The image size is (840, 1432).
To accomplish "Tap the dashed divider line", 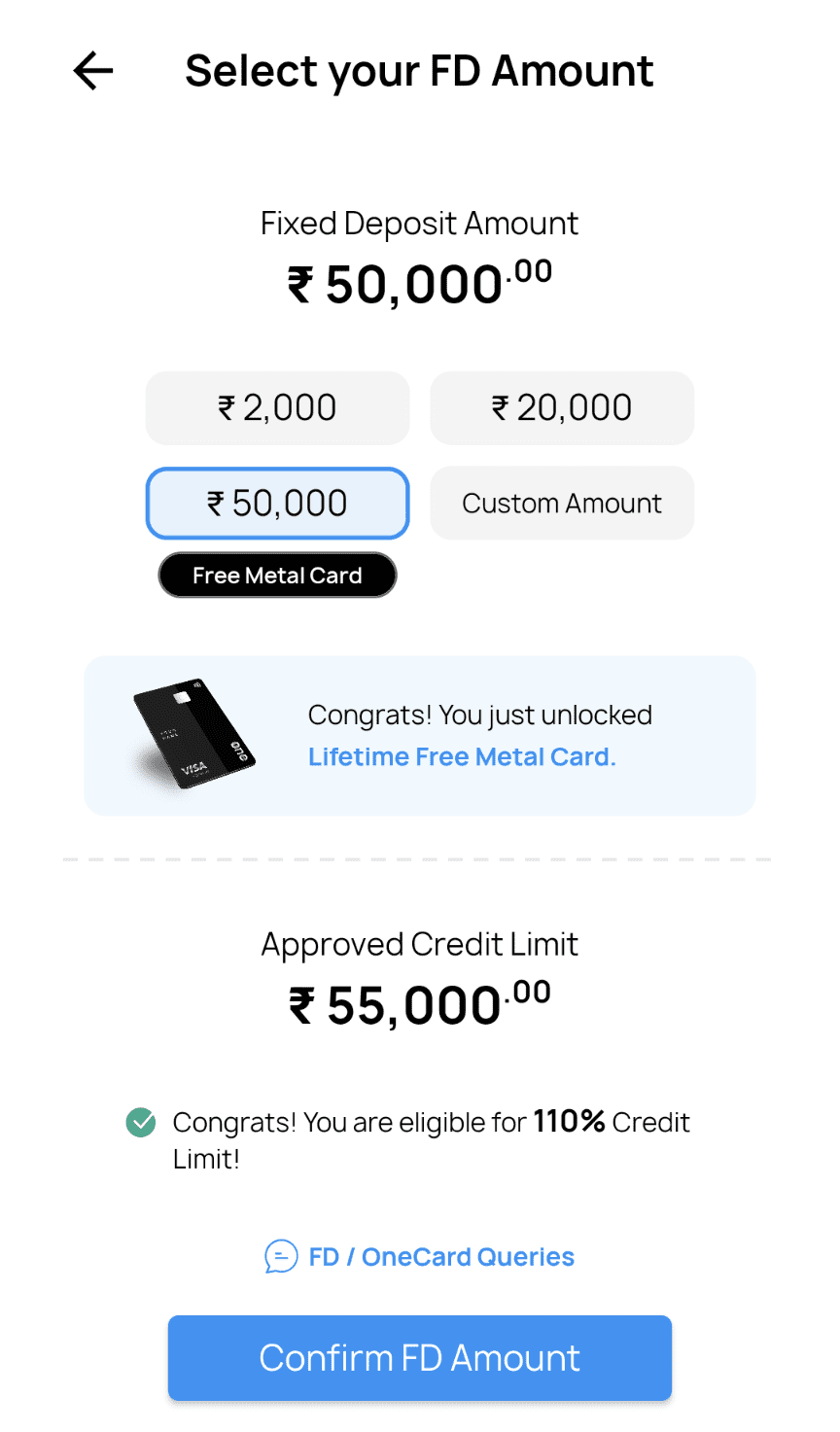I will click(418, 859).
